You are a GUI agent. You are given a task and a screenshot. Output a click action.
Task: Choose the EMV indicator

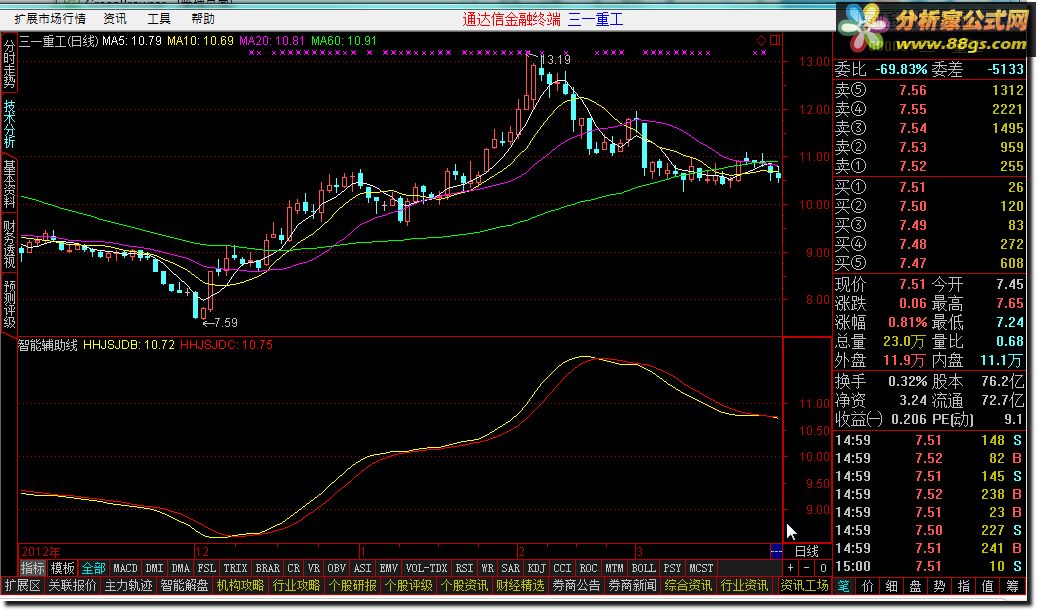tap(389, 568)
